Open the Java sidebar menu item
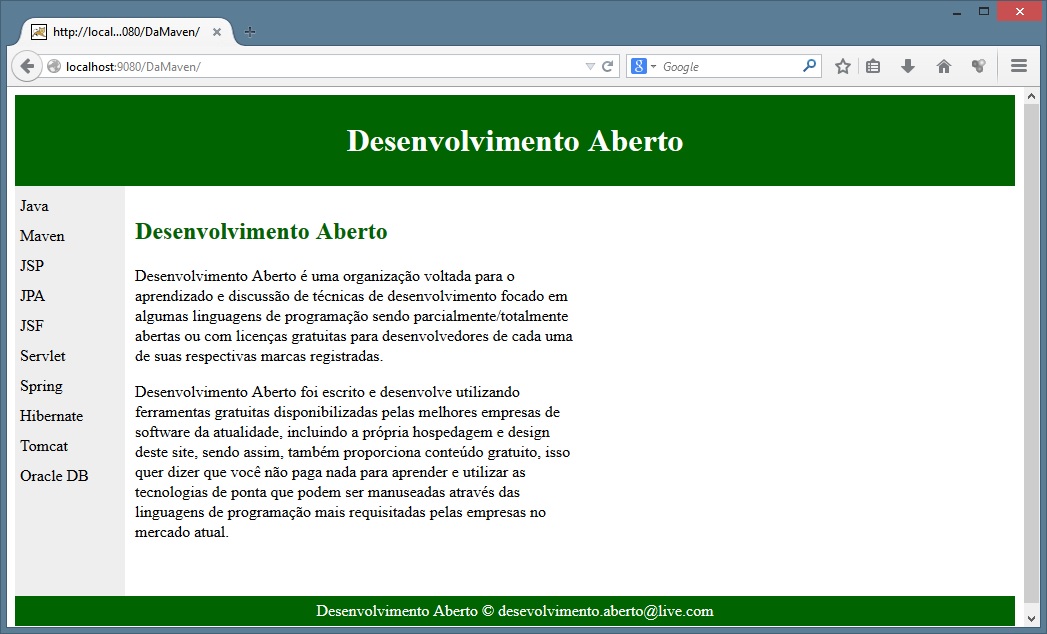This screenshot has height=634, width=1047. (34, 206)
